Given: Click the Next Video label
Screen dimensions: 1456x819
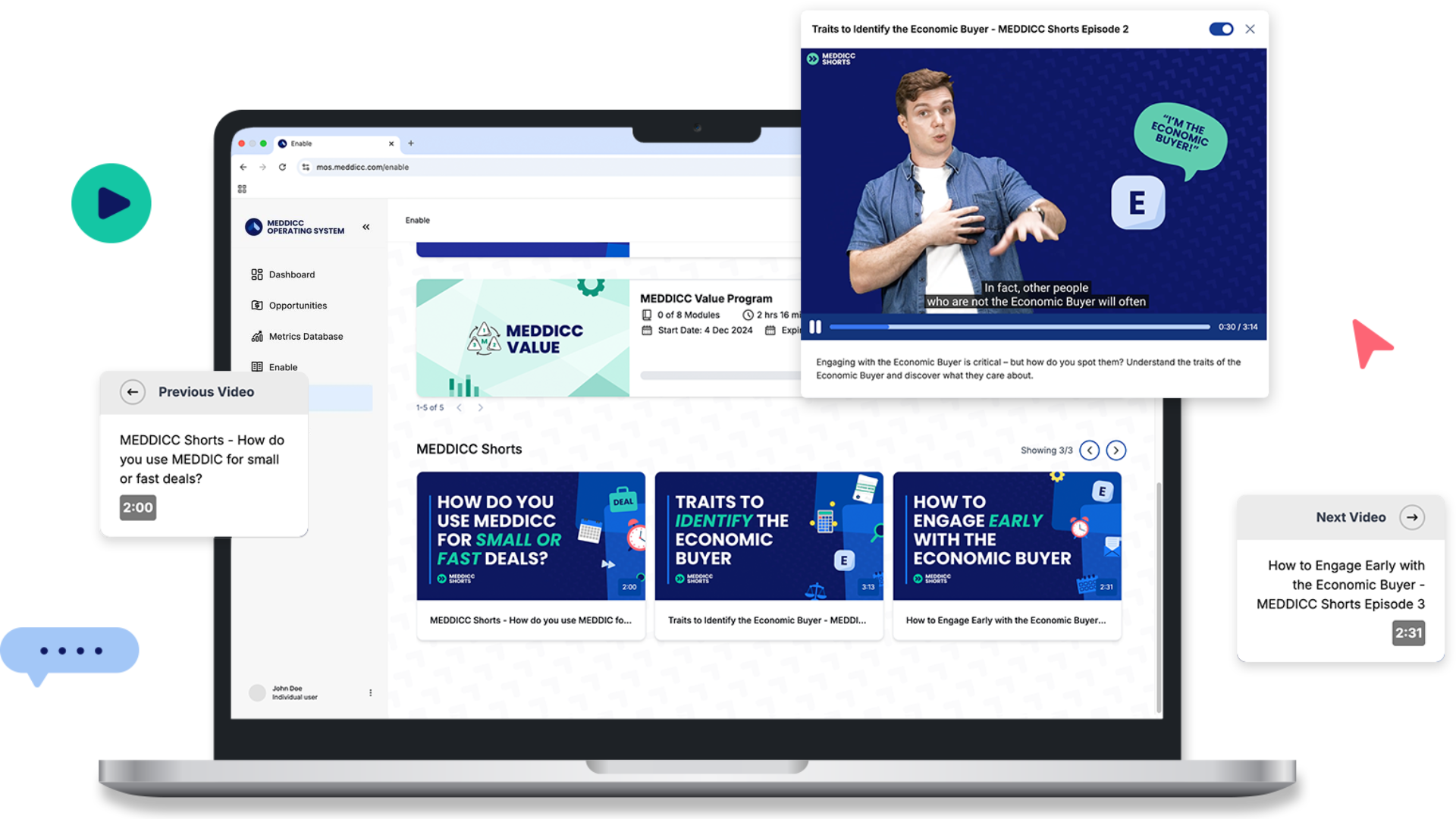Looking at the screenshot, I should (x=1351, y=517).
